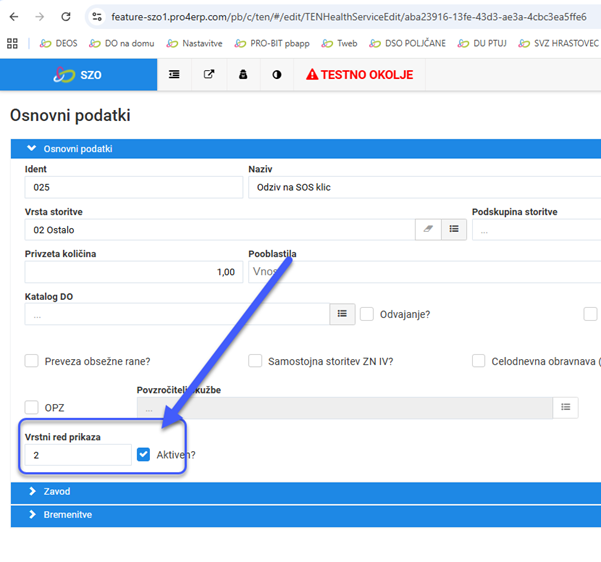The image size is (601, 562).
Task: Click the Vrstni red prikaza field
Action: click(78, 455)
